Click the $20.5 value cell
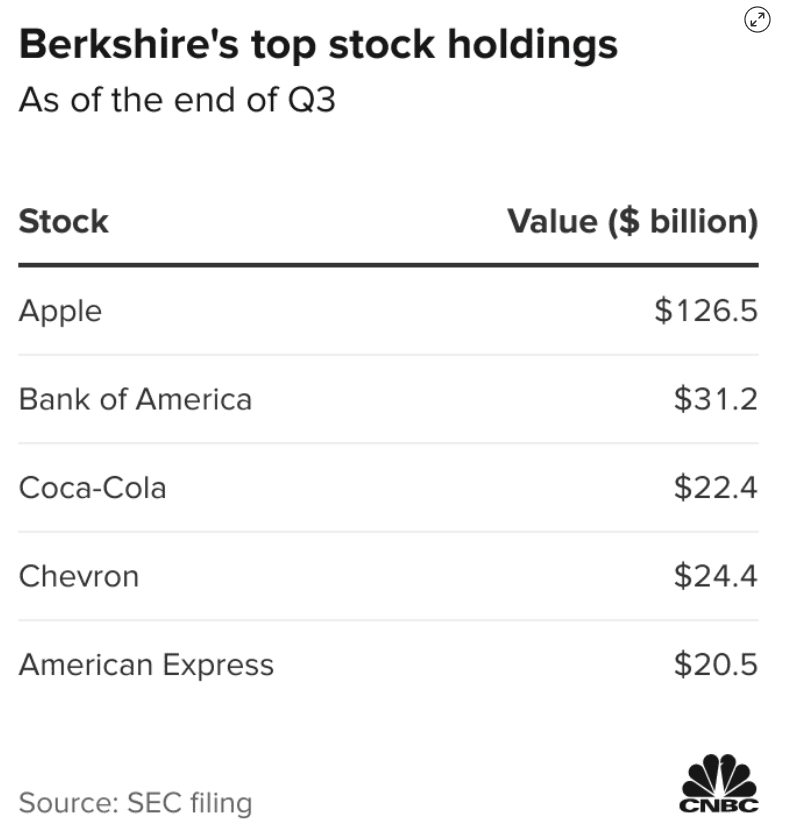This screenshot has width=786, height=831. (715, 665)
